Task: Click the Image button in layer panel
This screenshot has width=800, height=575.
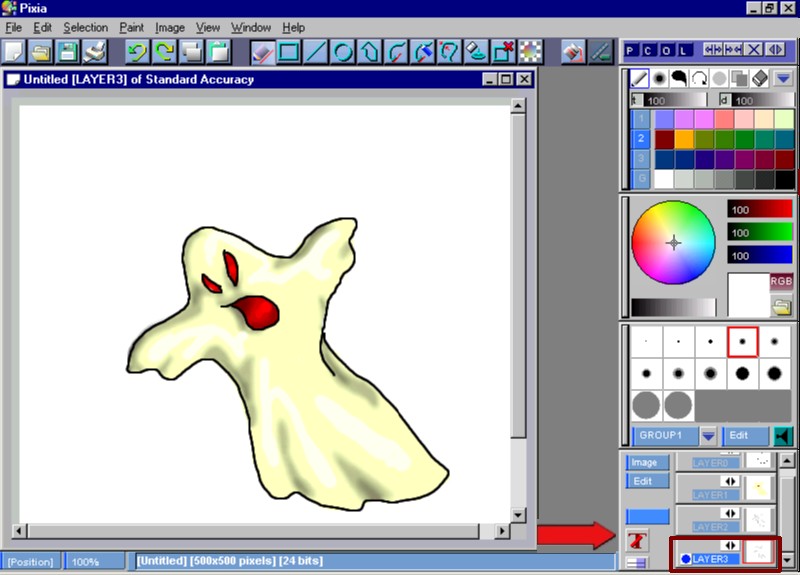Action: tap(644, 462)
